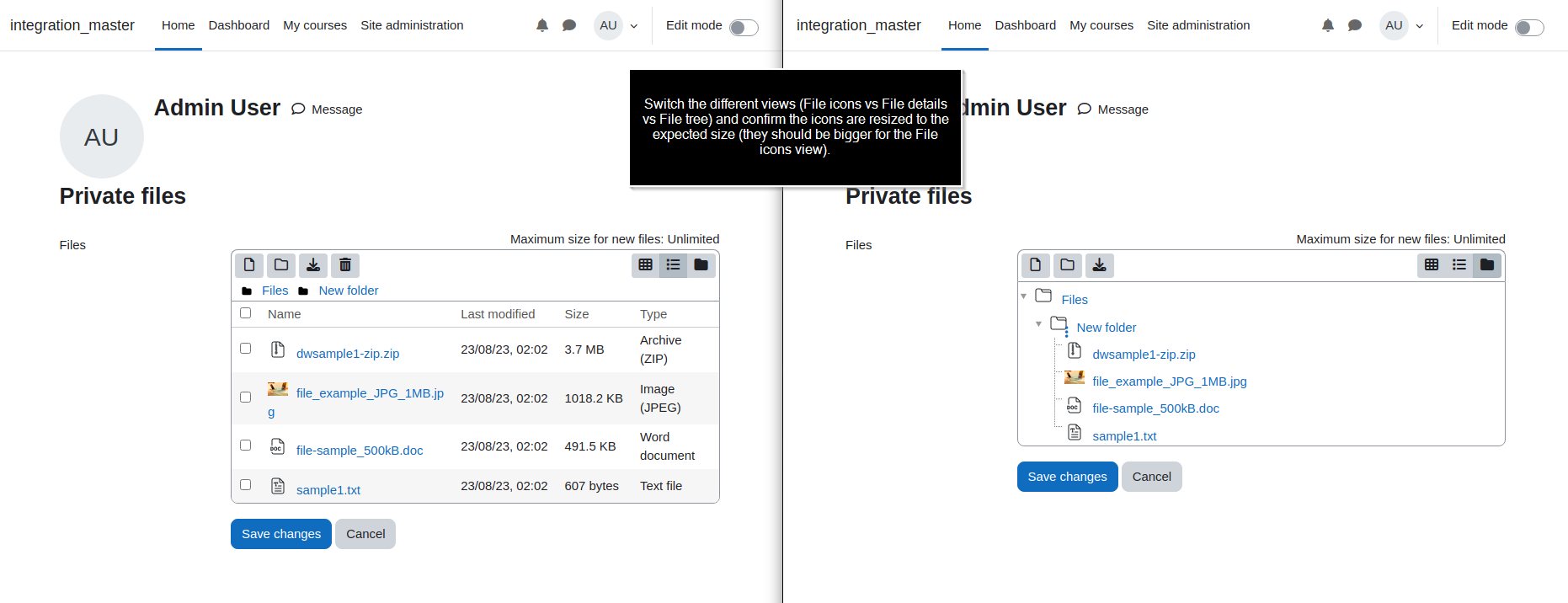1568x603 pixels.
Task: Click the Delete trash icon in left toolbar
Action: click(345, 265)
